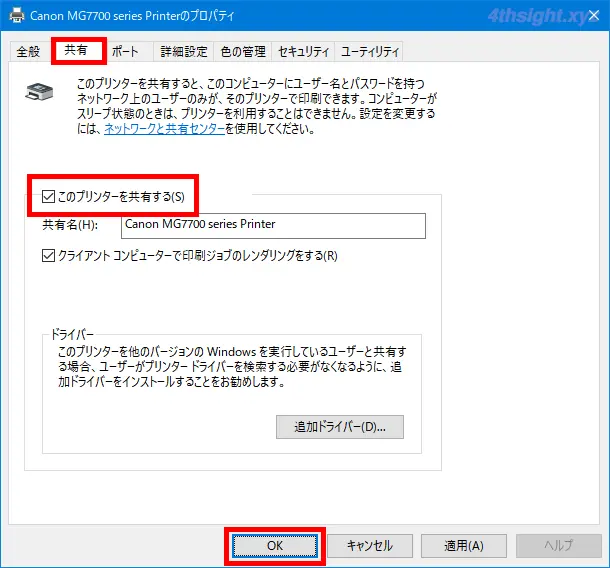
Task: Click the 共有名 text field
Action: tap(273, 226)
